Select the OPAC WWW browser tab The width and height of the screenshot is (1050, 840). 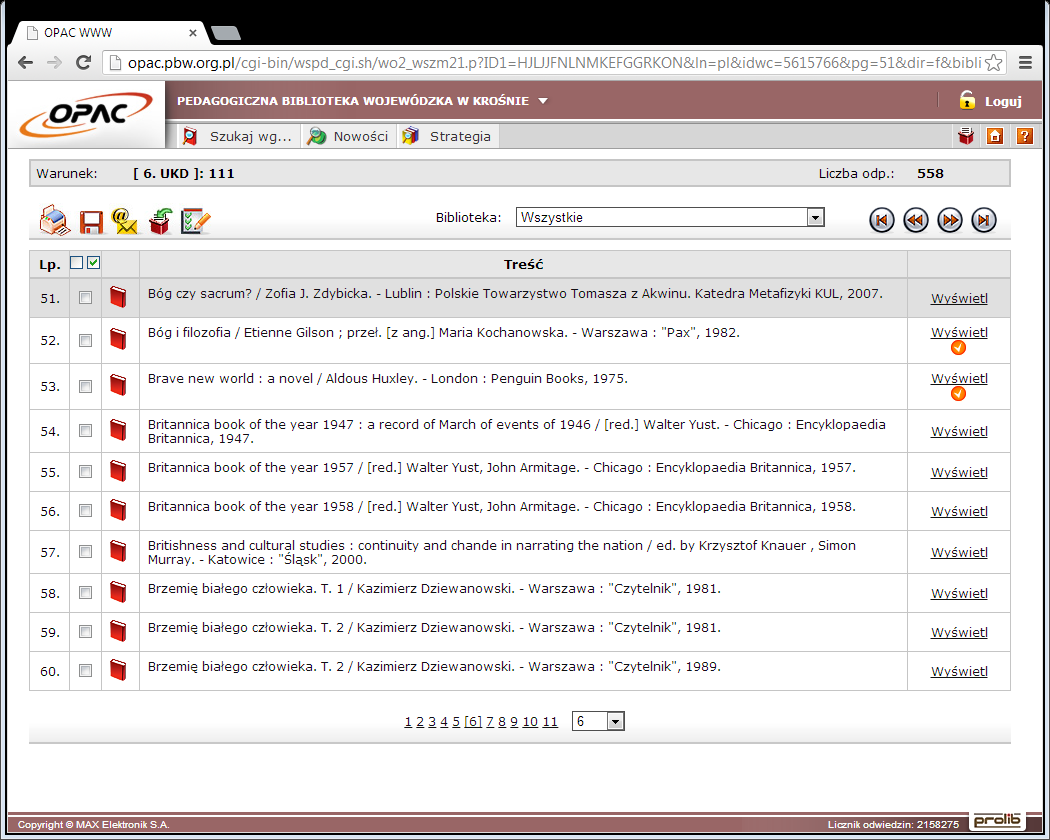click(110, 32)
